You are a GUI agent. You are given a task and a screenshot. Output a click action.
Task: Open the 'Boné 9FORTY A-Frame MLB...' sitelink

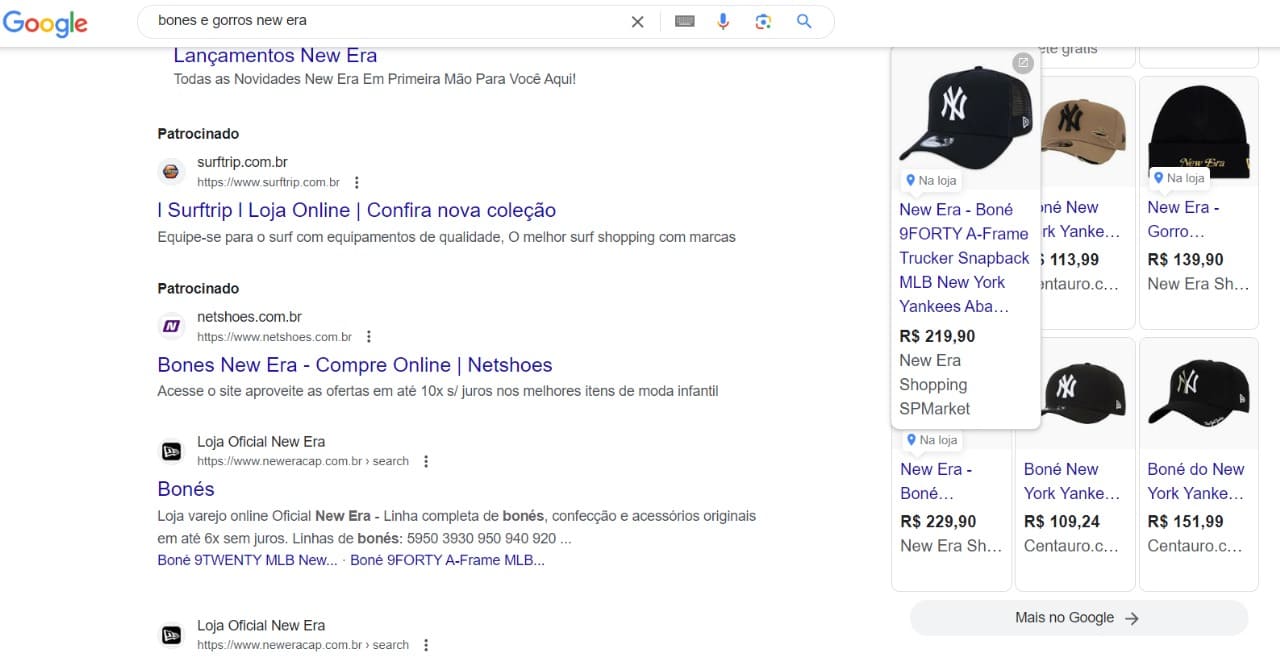coord(447,560)
